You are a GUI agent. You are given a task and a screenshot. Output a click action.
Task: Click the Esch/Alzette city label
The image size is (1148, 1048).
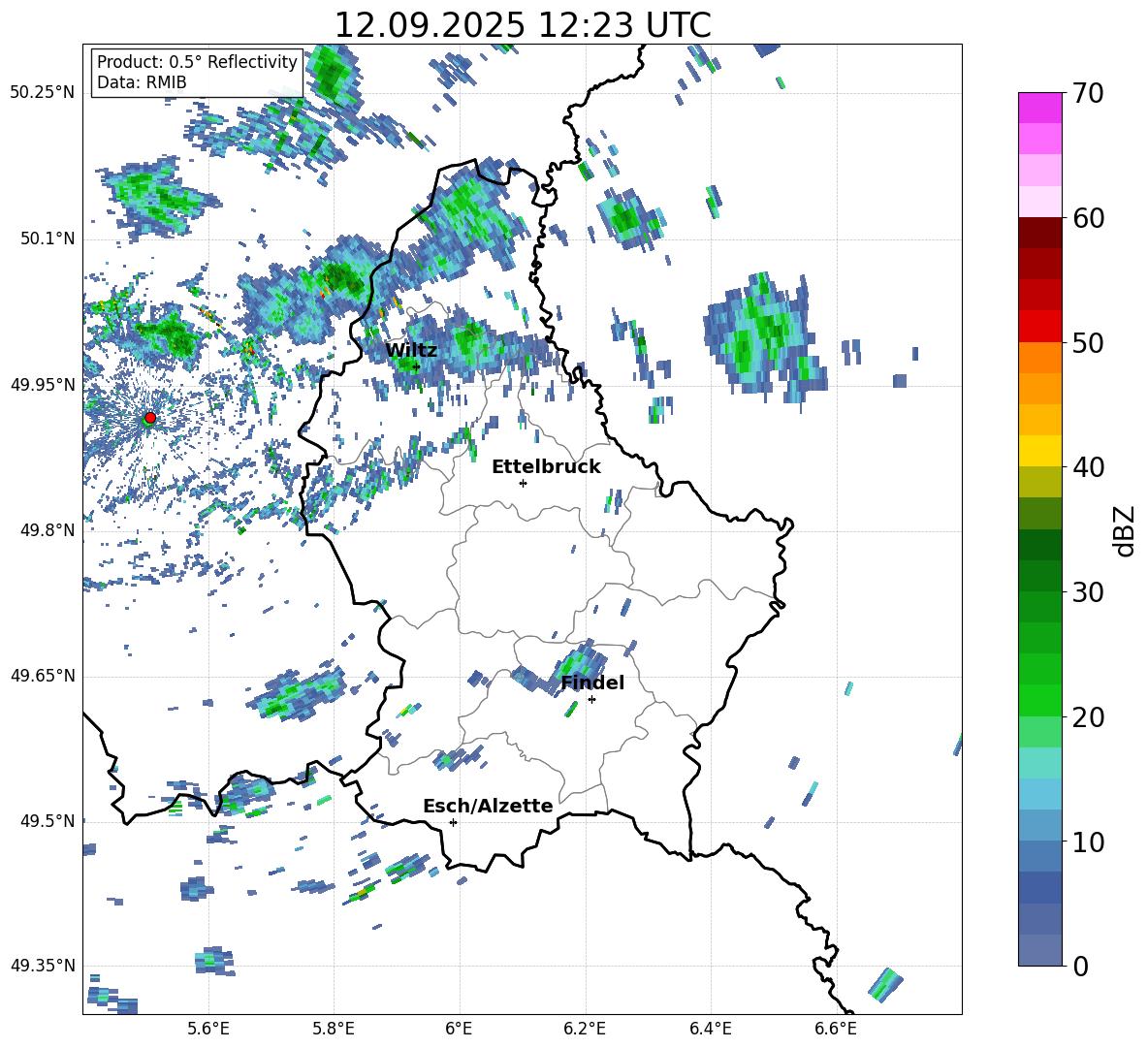[x=488, y=806]
